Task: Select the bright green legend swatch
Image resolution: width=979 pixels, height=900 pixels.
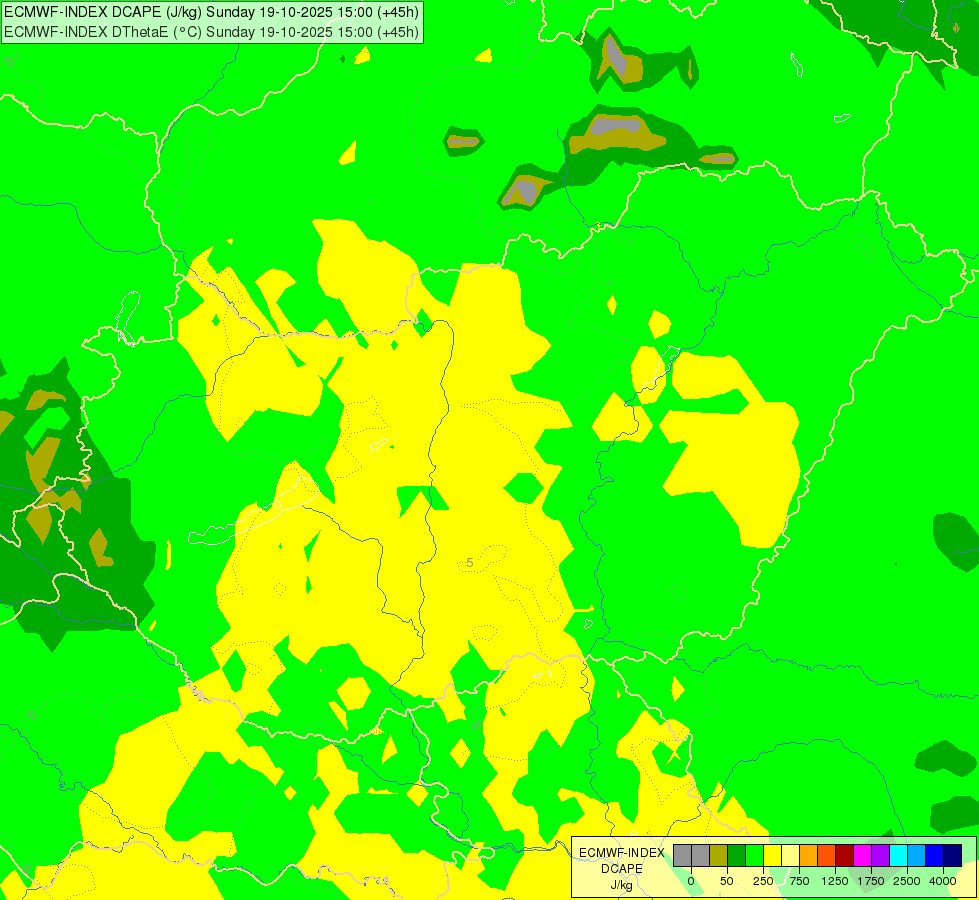Action: [755, 856]
